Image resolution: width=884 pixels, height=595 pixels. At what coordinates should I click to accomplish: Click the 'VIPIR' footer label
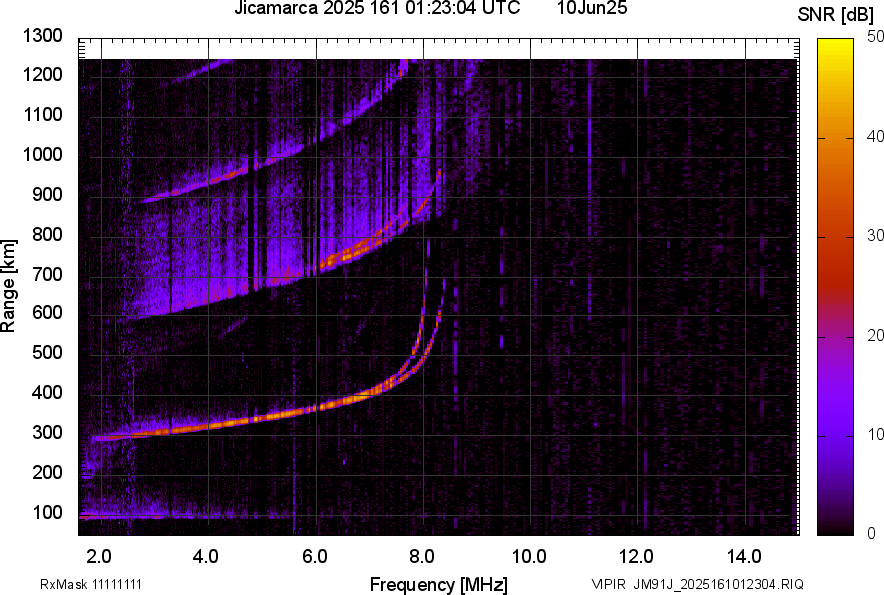click(x=608, y=584)
